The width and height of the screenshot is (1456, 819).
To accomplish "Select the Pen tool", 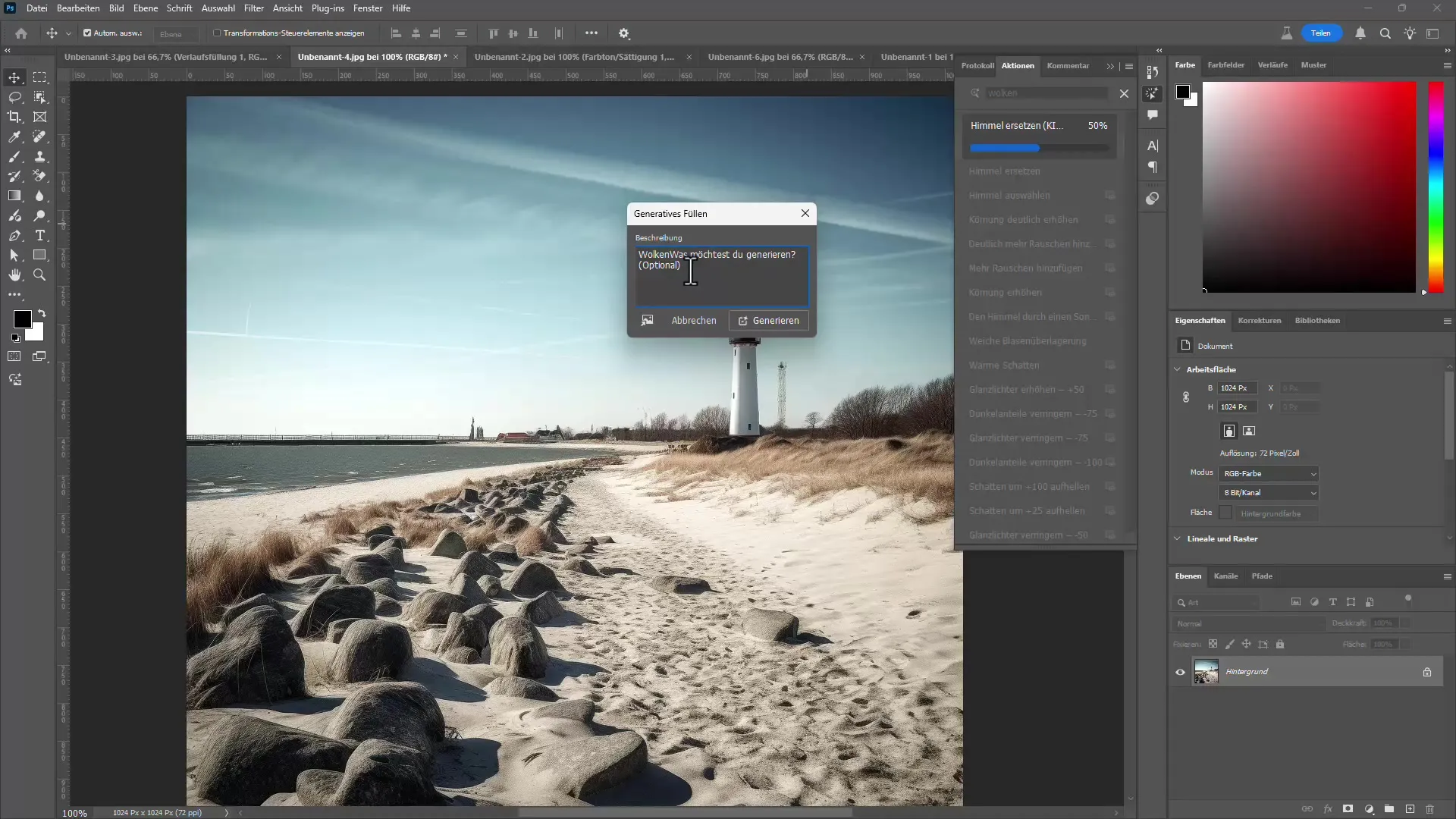I will 14,236.
